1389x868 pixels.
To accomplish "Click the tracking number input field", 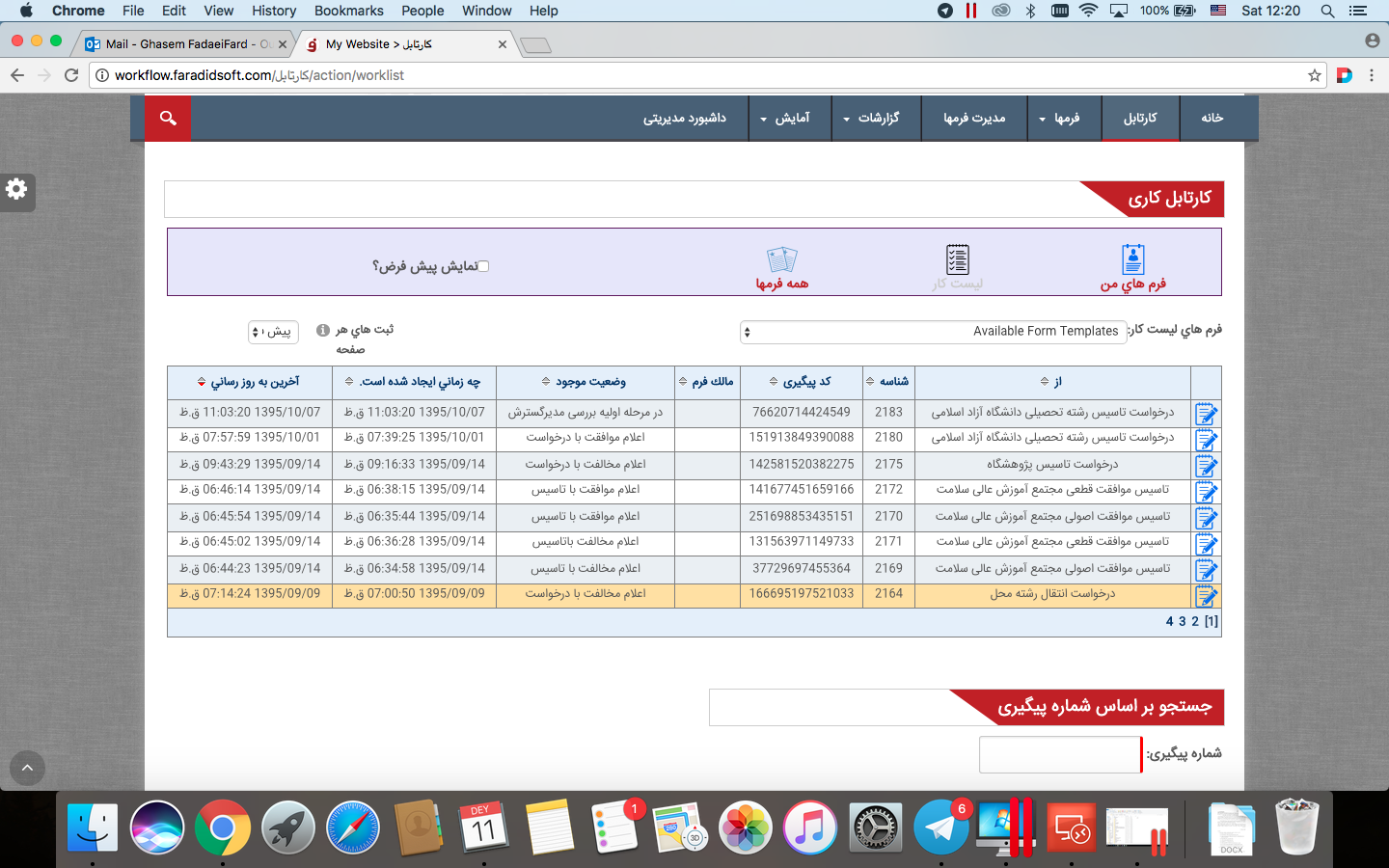I will point(1059,754).
